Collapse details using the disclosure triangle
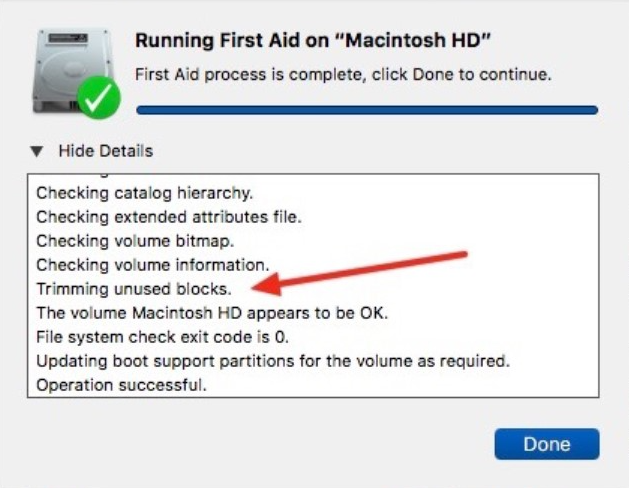The height and width of the screenshot is (488, 629). [x=37, y=151]
